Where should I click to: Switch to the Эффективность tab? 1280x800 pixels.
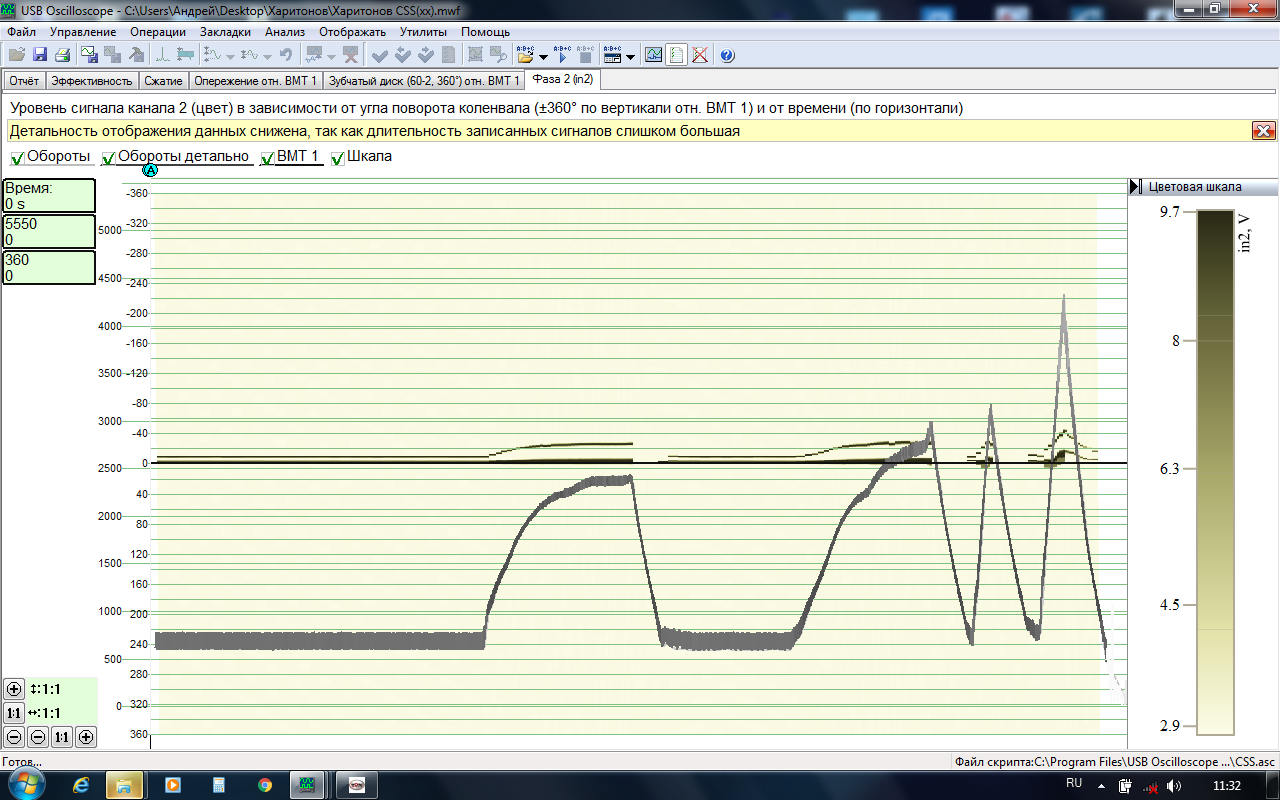(92, 81)
